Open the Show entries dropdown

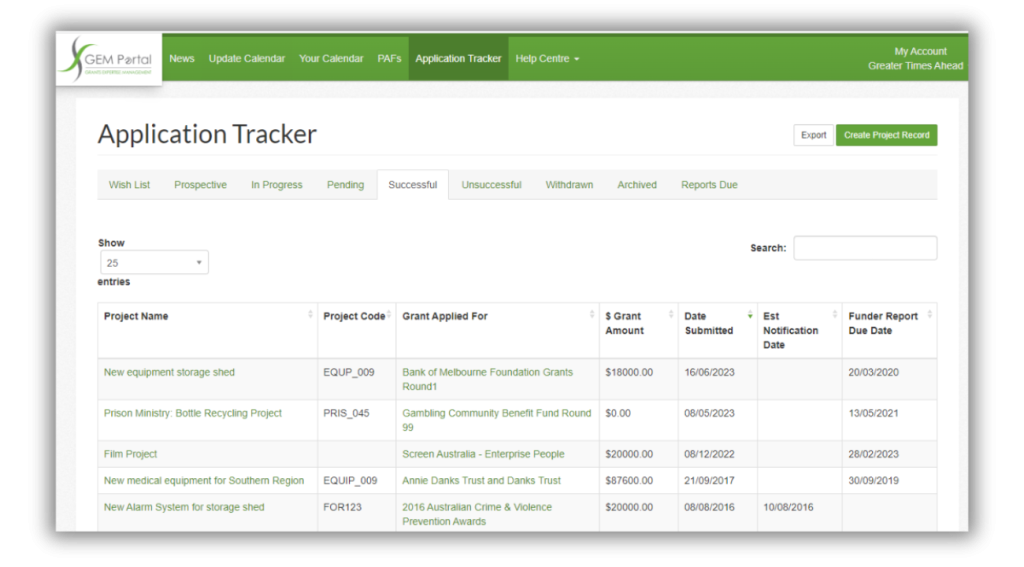[154, 263]
